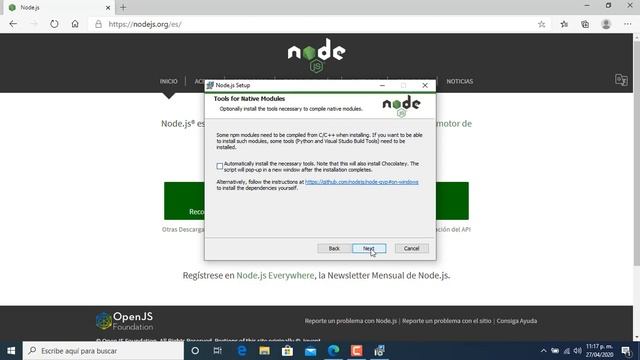Switch to the new Edge browser taskbar icon

coord(333,351)
